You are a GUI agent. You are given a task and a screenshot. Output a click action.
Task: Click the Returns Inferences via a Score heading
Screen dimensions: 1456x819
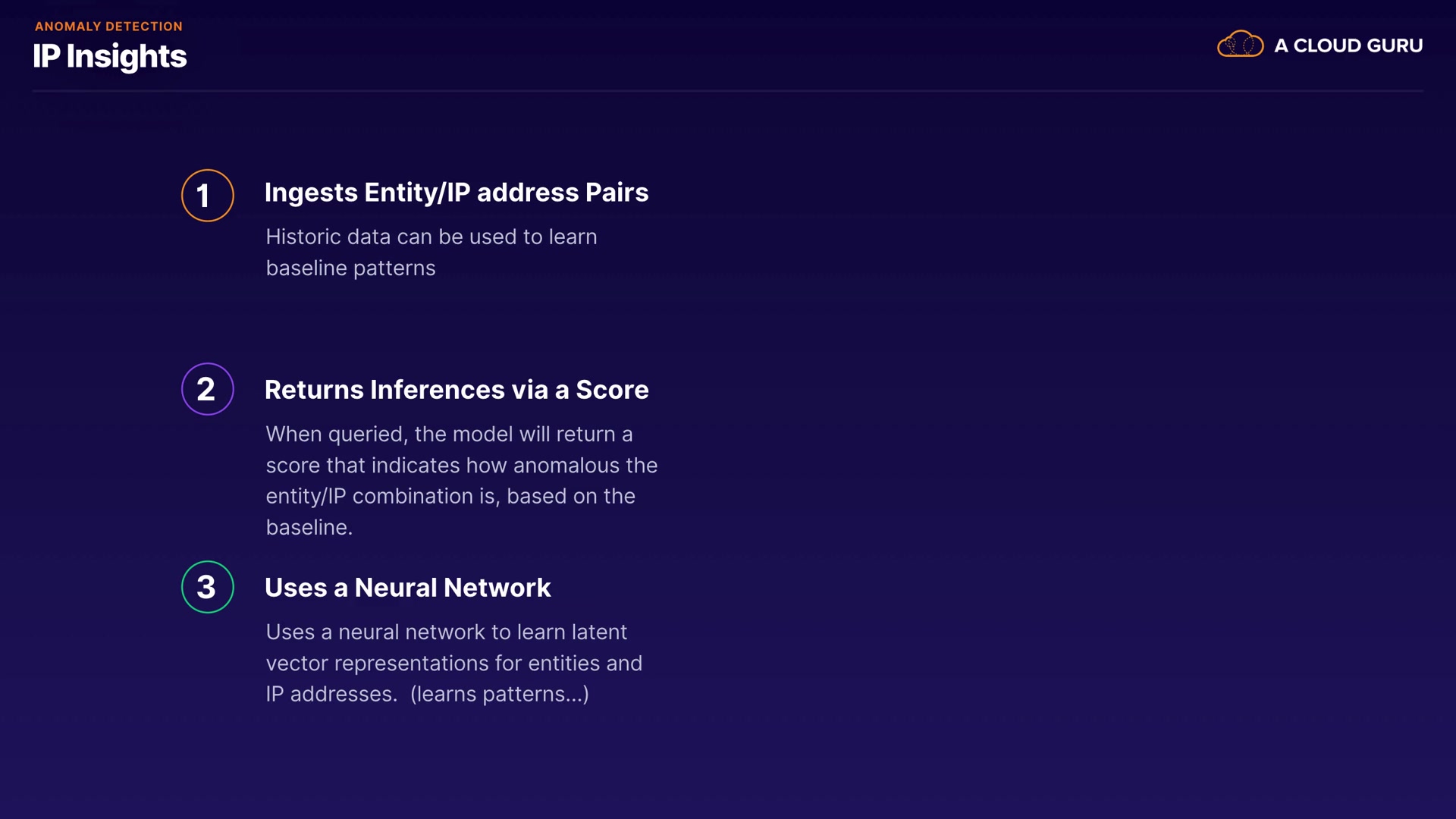click(x=456, y=390)
